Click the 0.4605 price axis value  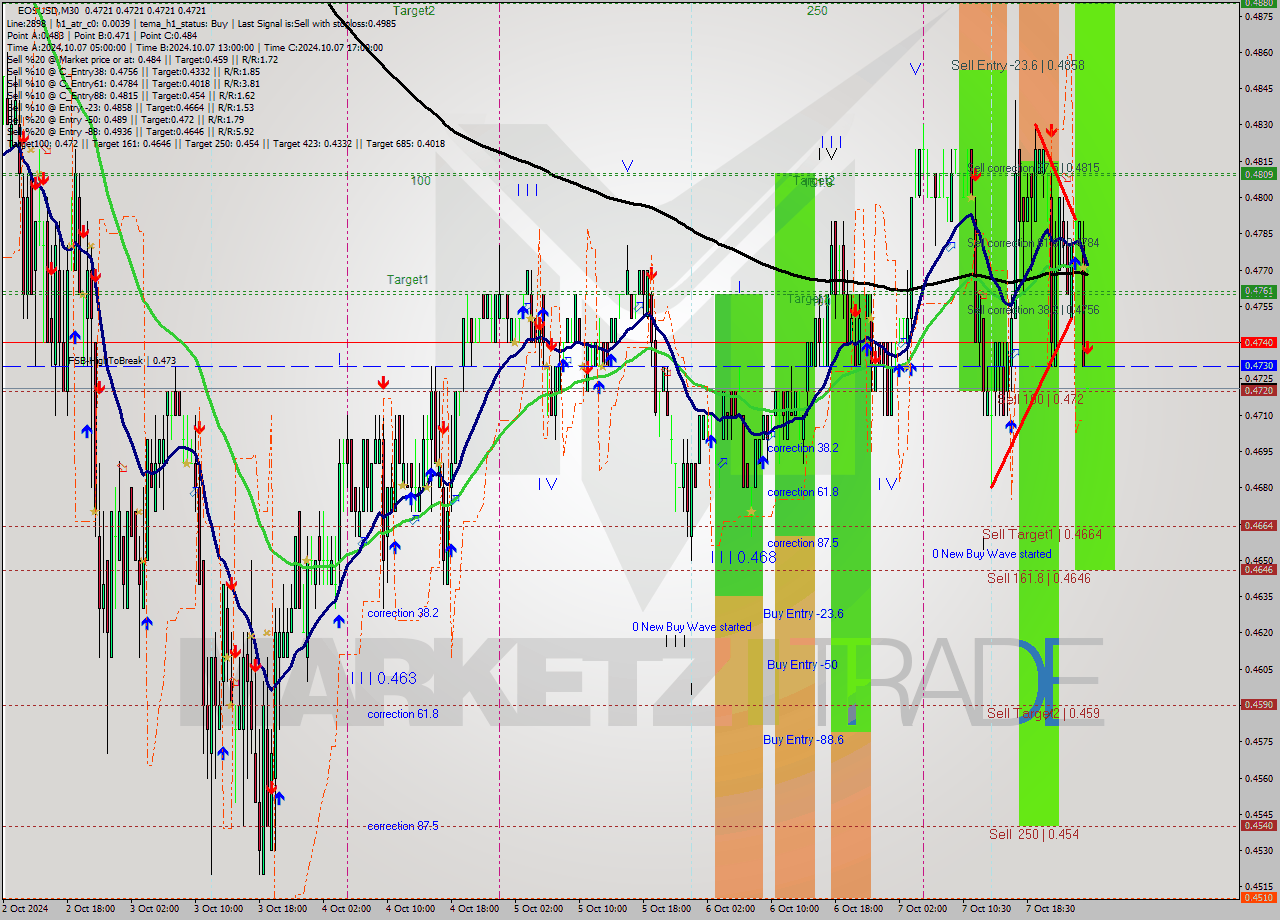pos(1258,668)
